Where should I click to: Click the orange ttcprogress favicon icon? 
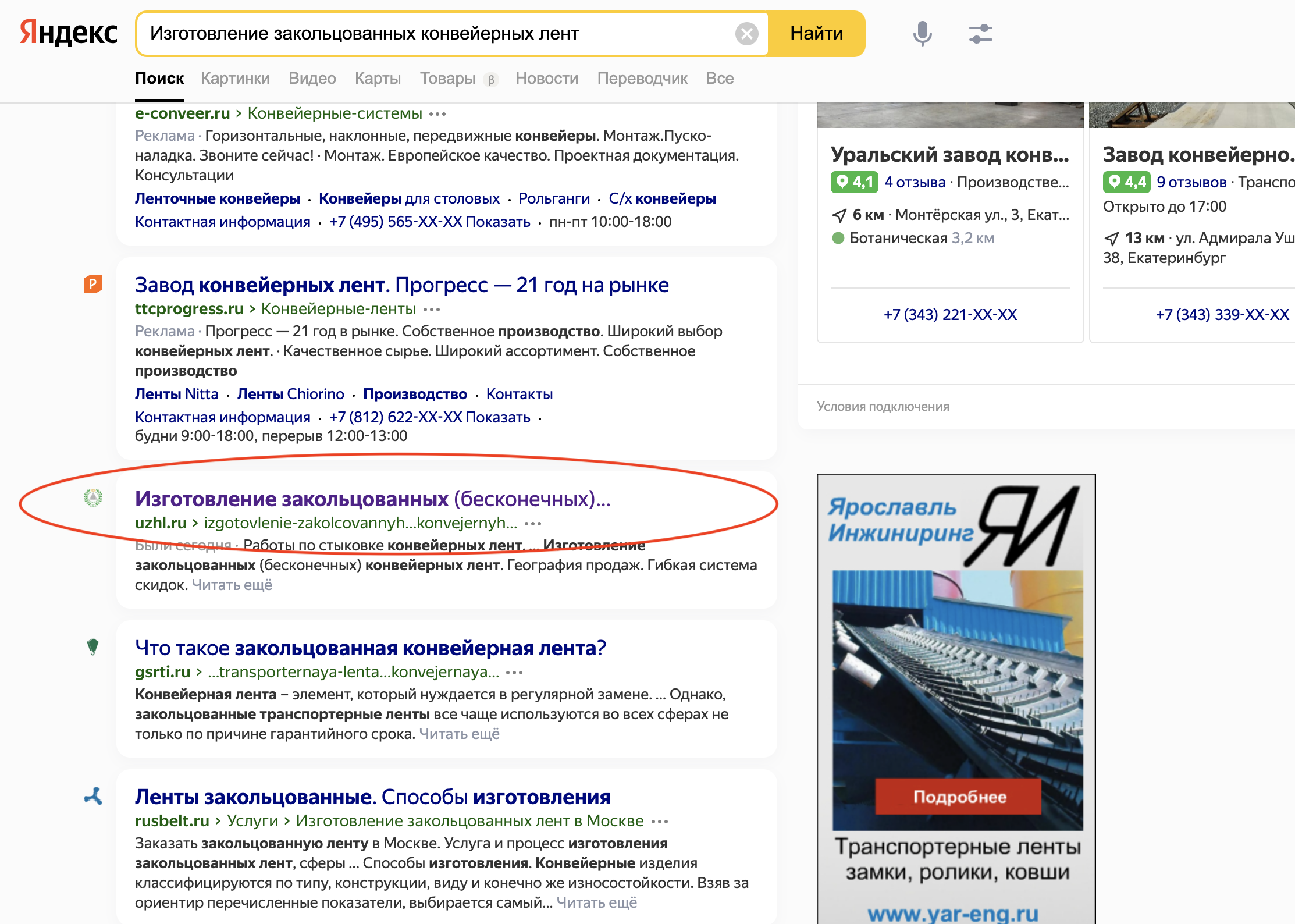pyautogui.click(x=92, y=284)
